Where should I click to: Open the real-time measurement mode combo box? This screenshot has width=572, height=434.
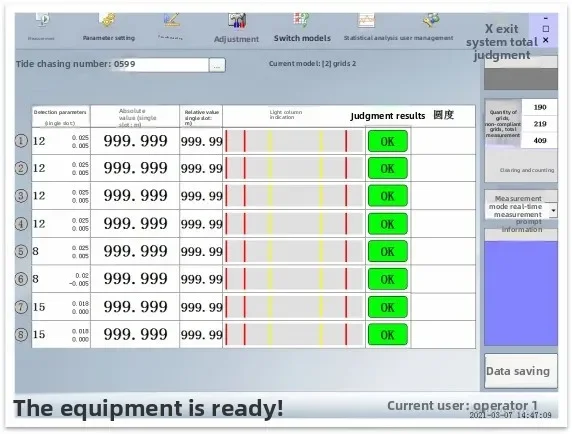click(x=521, y=206)
